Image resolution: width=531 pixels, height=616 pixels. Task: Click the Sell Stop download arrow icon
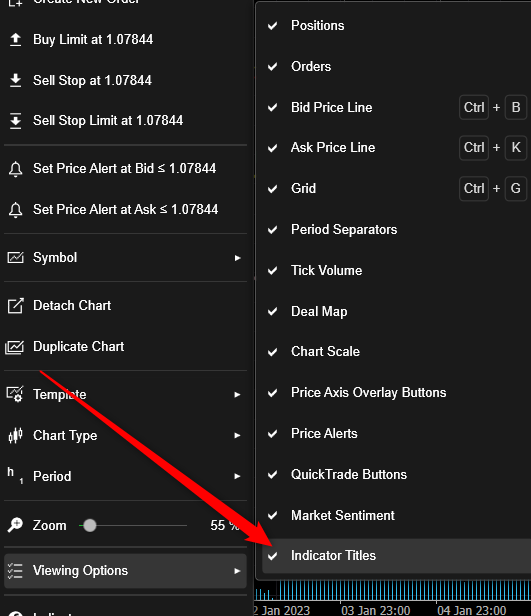(x=15, y=80)
